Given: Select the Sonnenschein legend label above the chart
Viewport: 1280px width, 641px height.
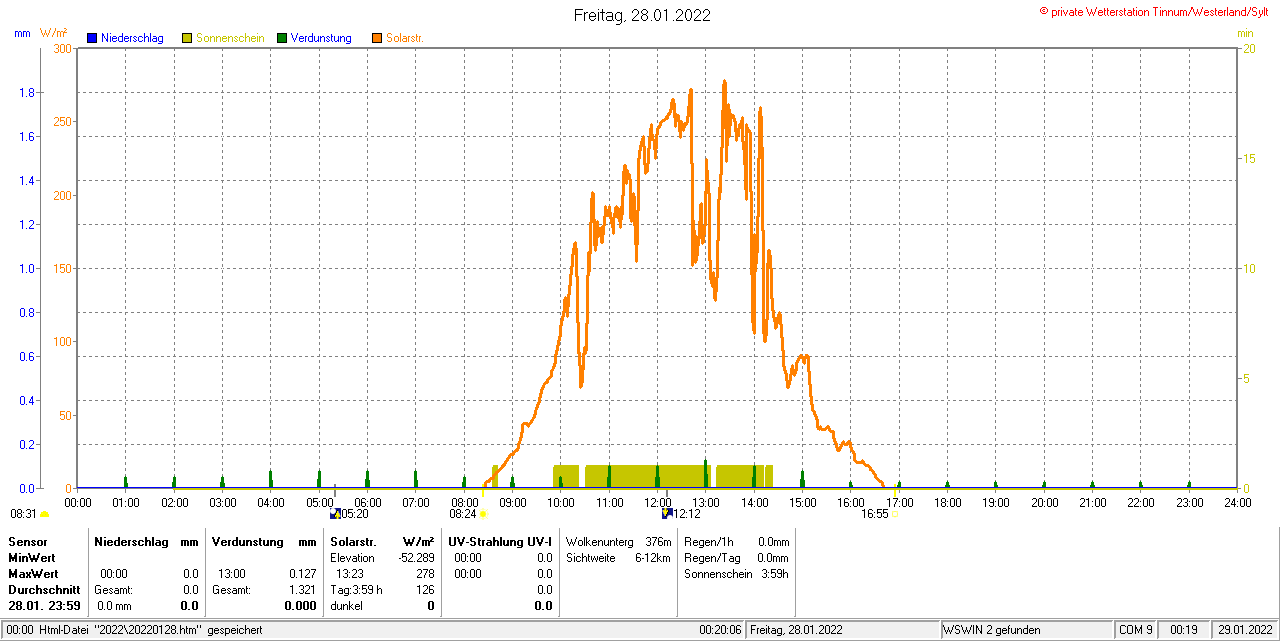Looking at the screenshot, I should pos(230,38).
